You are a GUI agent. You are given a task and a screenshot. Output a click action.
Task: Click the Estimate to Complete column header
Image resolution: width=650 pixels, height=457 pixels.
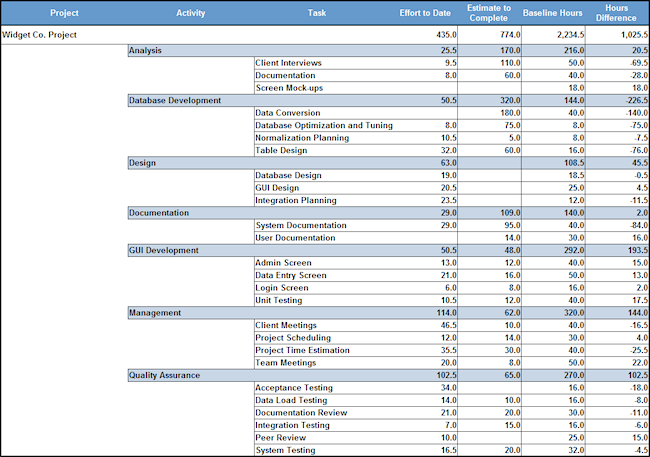click(x=489, y=13)
